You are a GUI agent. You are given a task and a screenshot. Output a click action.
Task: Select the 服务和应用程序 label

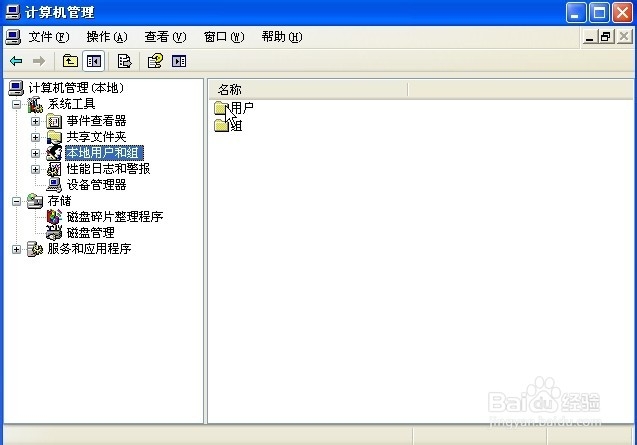click(89, 249)
